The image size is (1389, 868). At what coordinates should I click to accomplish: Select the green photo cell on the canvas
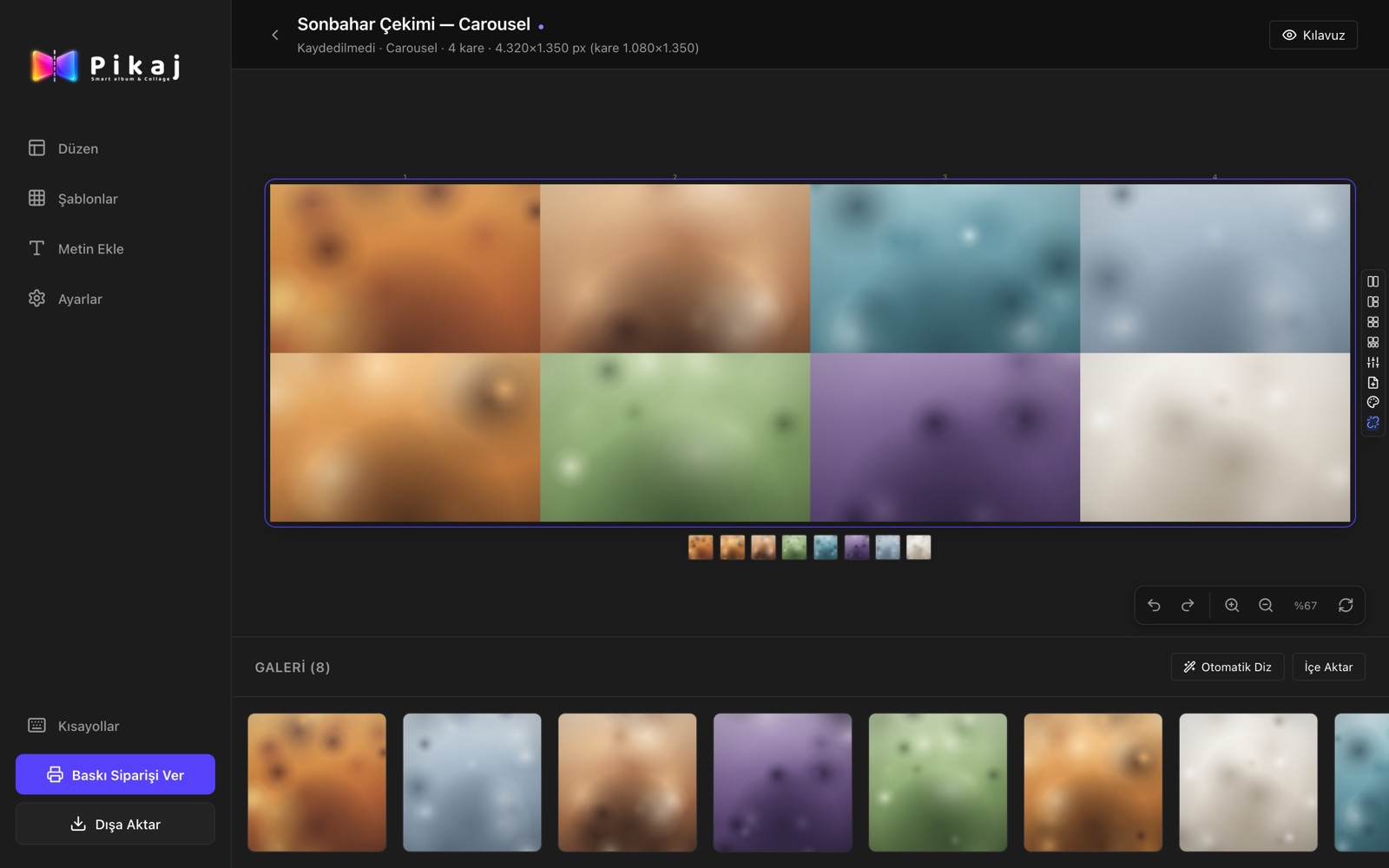(x=675, y=437)
